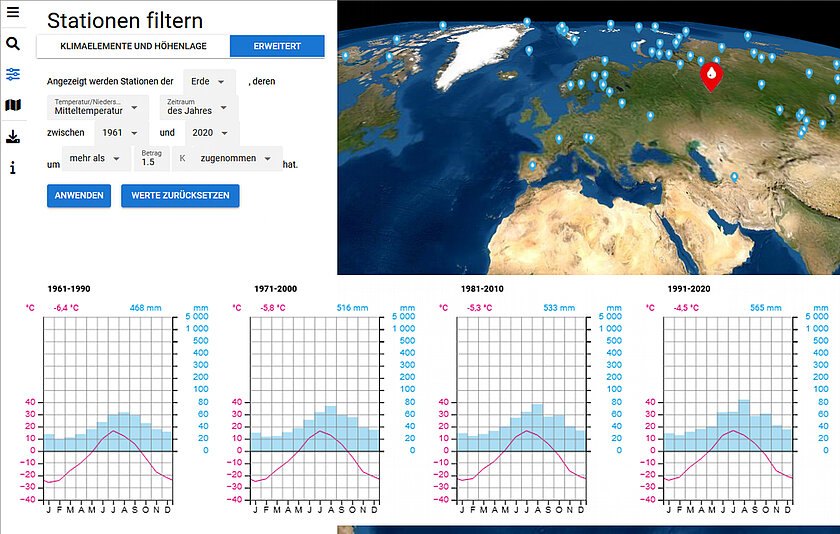Click the map icon in sidebar
This screenshot has width=840, height=534.
(x=13, y=105)
